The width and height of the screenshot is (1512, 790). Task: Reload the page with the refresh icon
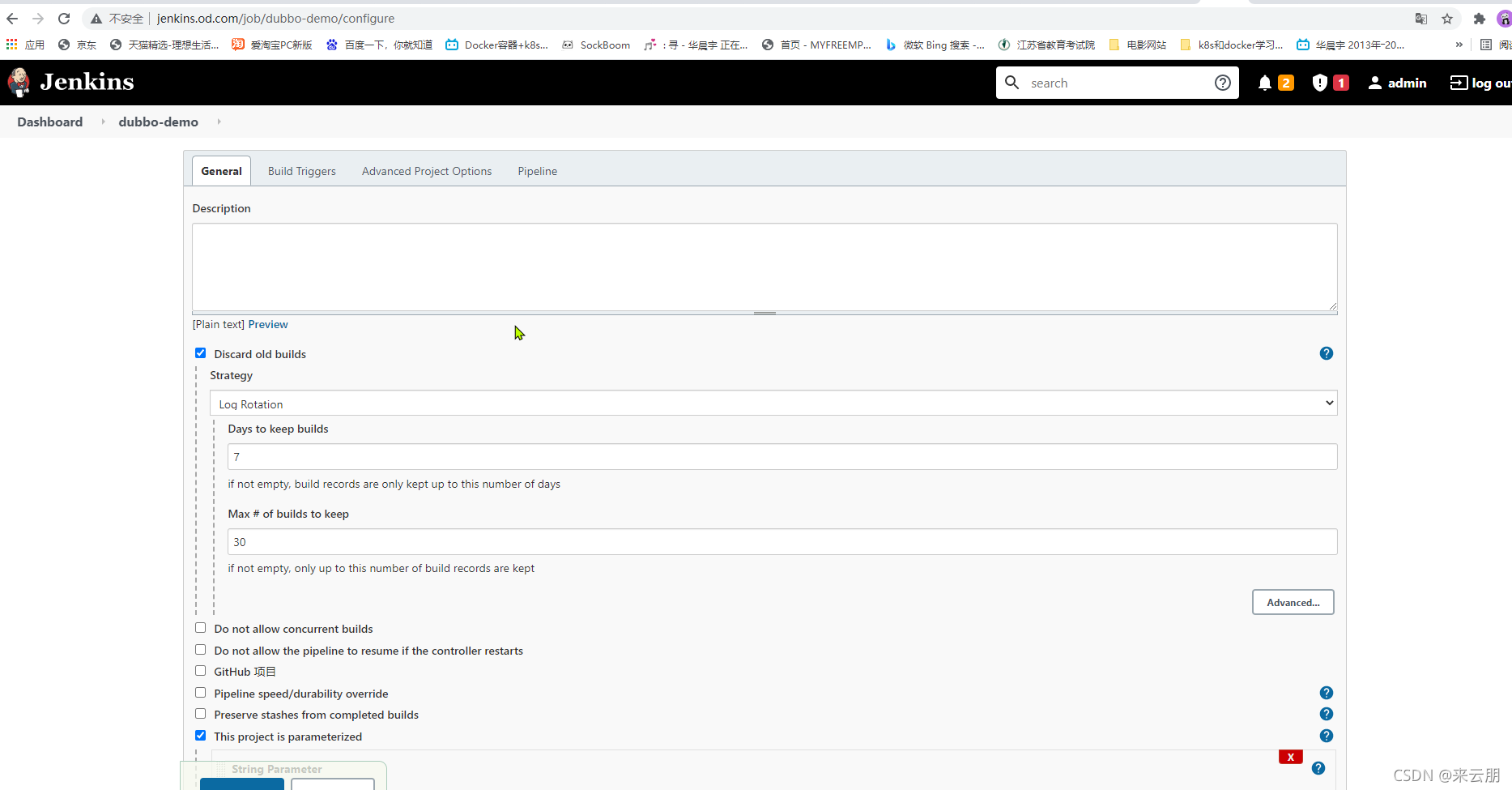click(x=64, y=19)
